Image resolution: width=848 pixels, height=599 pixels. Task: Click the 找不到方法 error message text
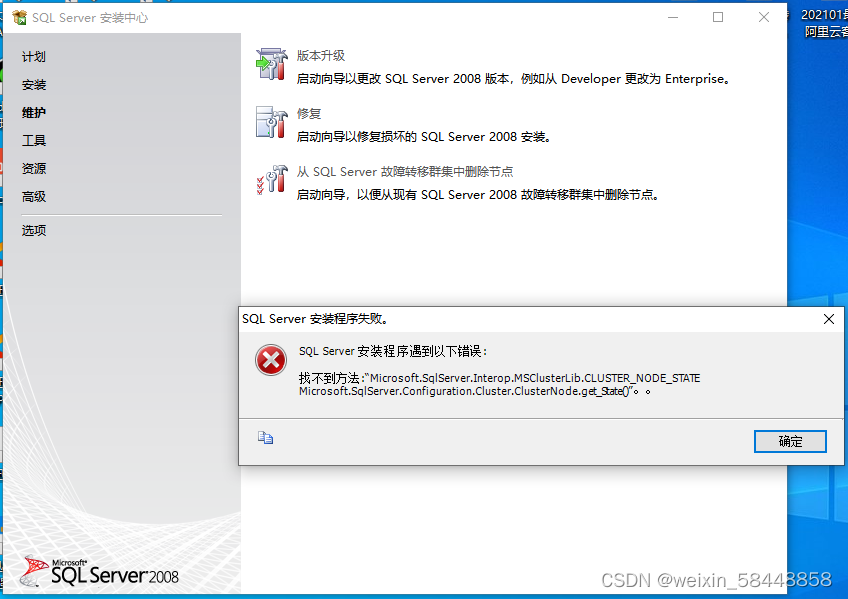[500, 384]
